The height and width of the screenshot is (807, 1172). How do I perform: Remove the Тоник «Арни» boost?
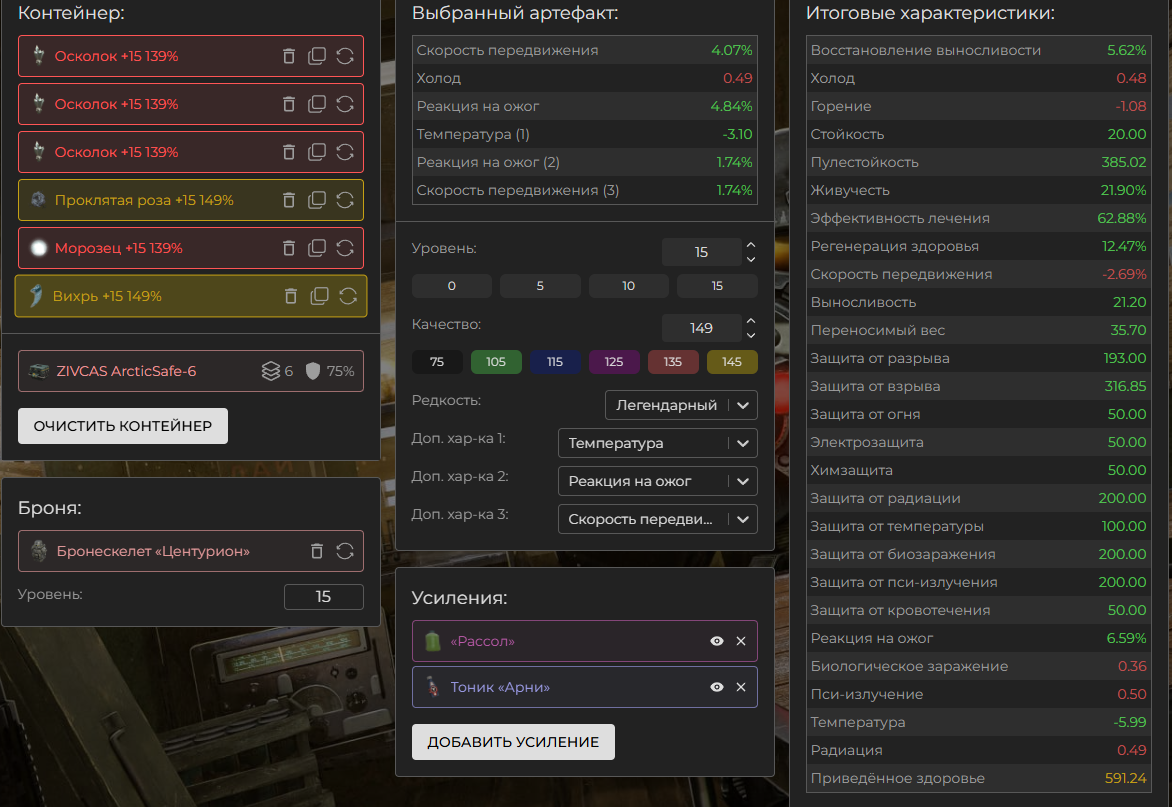(741, 687)
